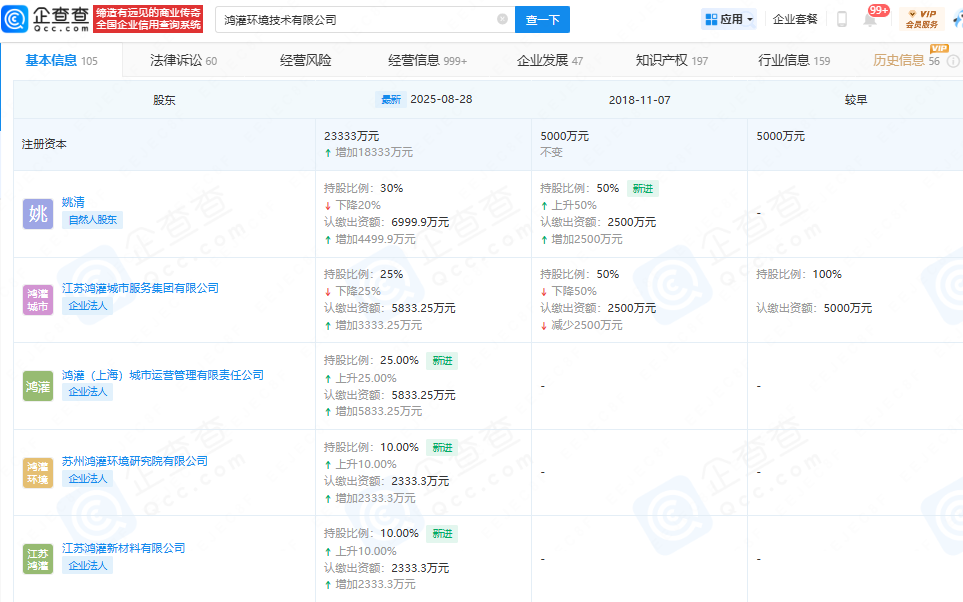Click the info icon beside 历史信息
The image size is (963, 602).
coord(953,61)
